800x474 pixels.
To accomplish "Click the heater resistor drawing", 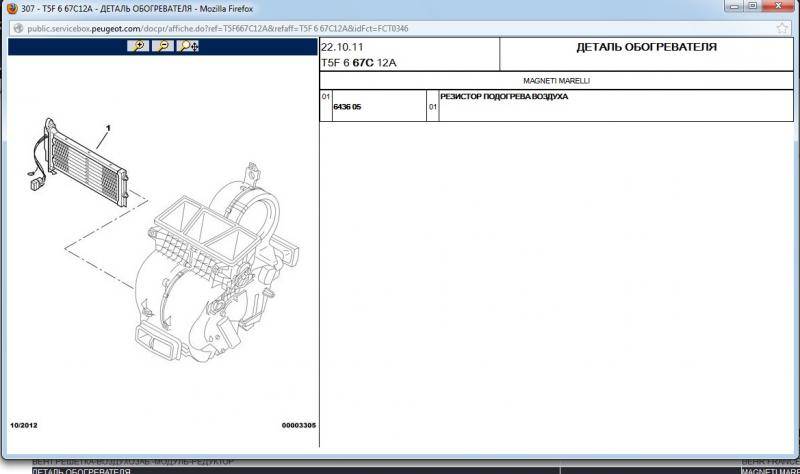I will pos(85,160).
